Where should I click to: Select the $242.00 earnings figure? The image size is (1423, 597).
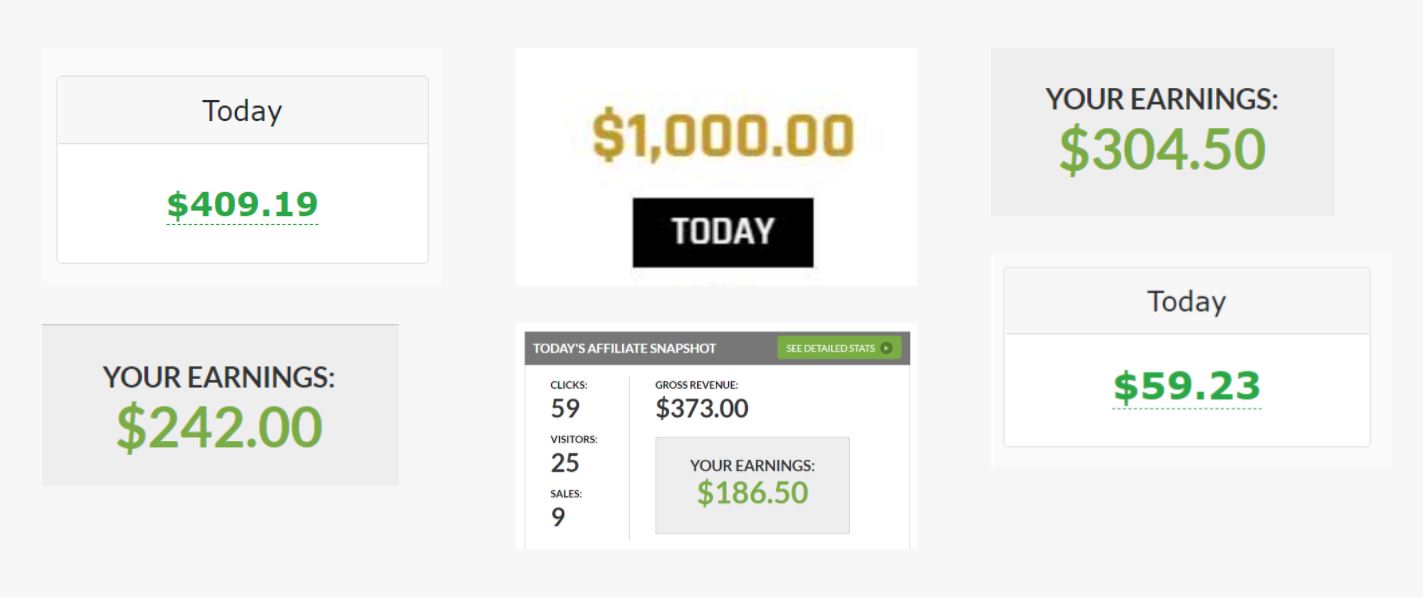coord(219,427)
